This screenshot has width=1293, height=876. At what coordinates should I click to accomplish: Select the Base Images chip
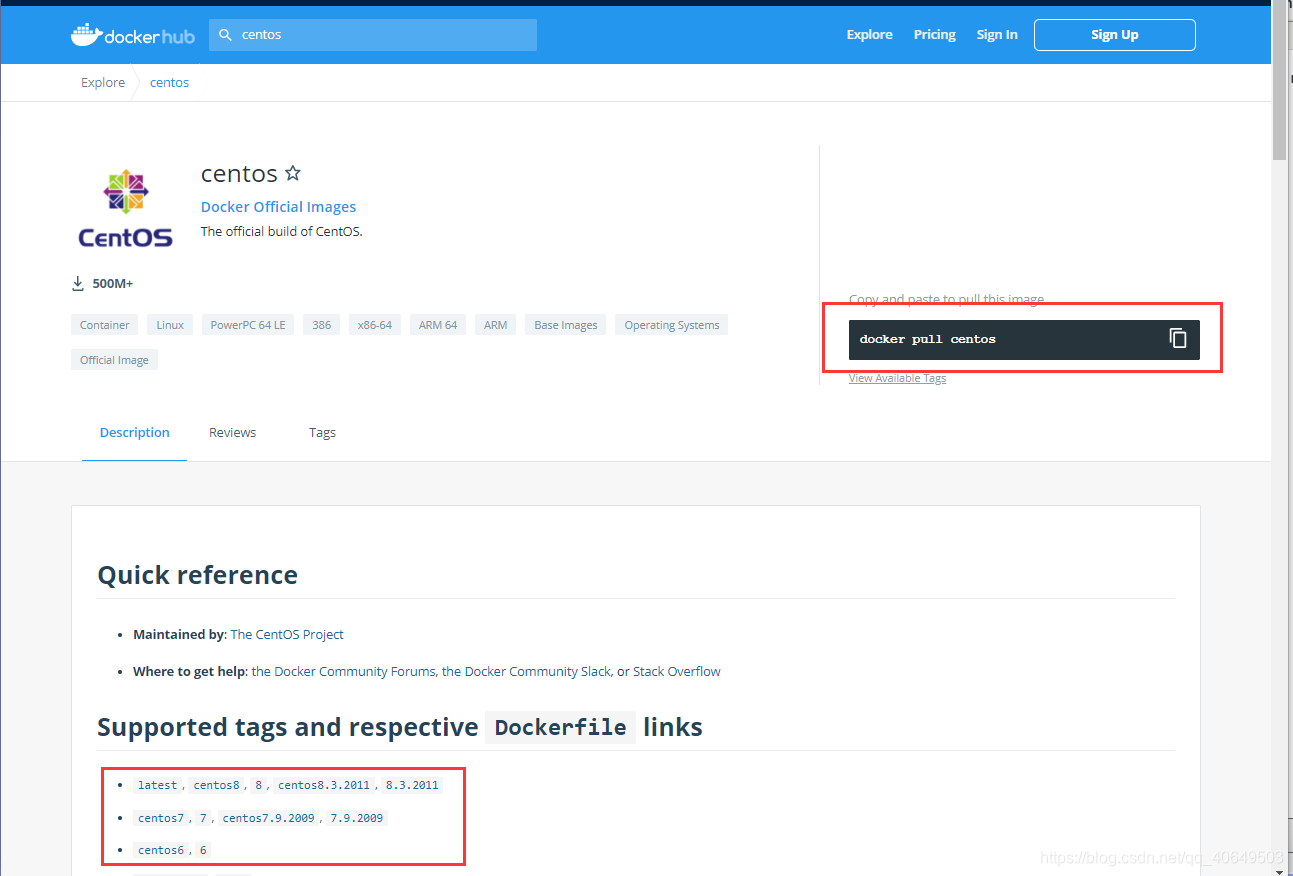tap(565, 325)
